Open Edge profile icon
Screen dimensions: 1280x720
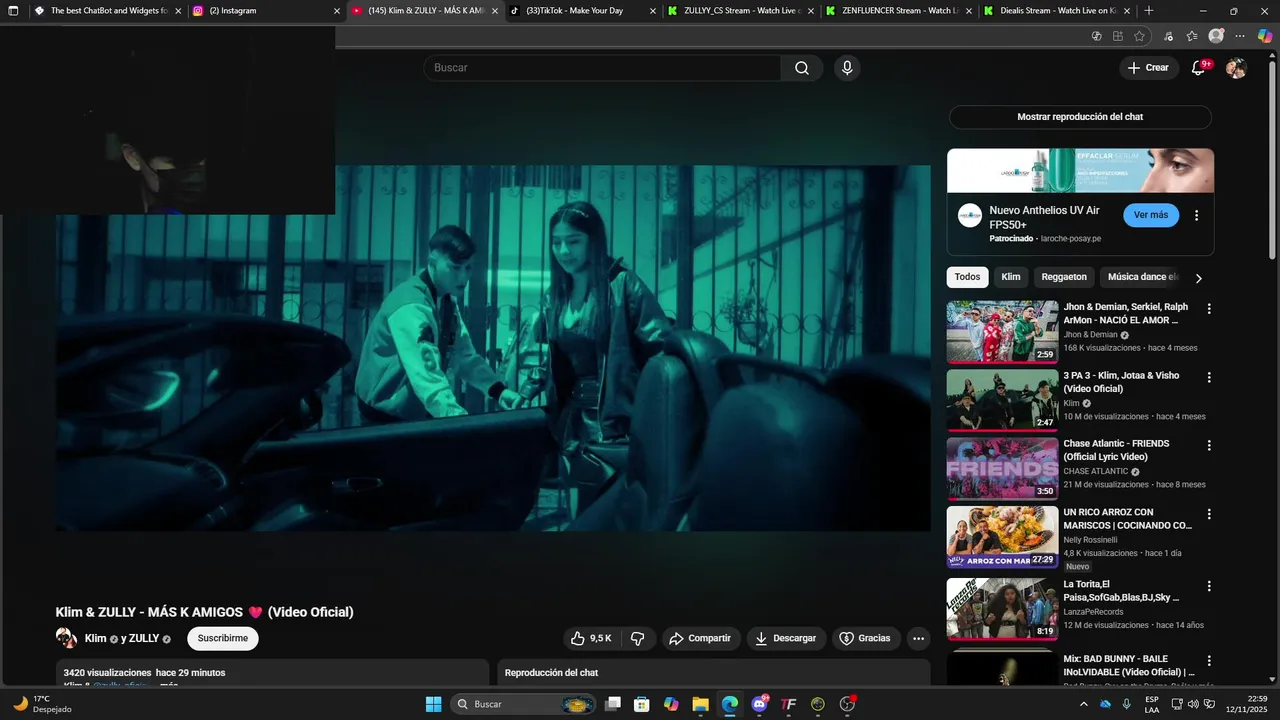(x=1216, y=36)
